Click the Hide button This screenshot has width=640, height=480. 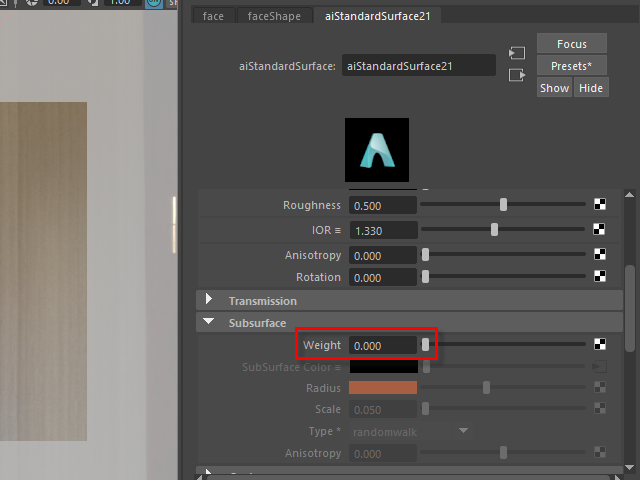click(x=591, y=88)
